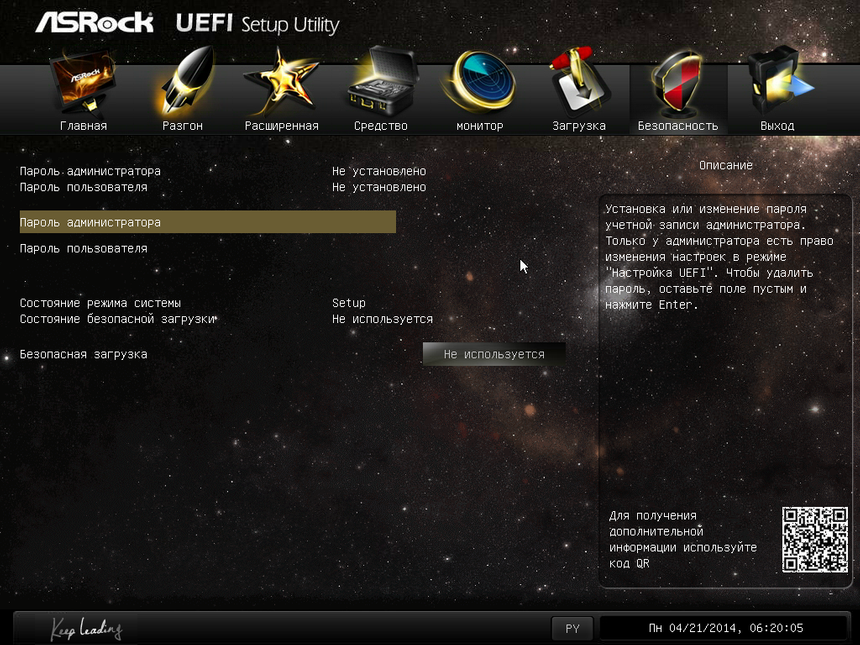
Task: Click the монитор radar icon
Action: click(x=480, y=85)
